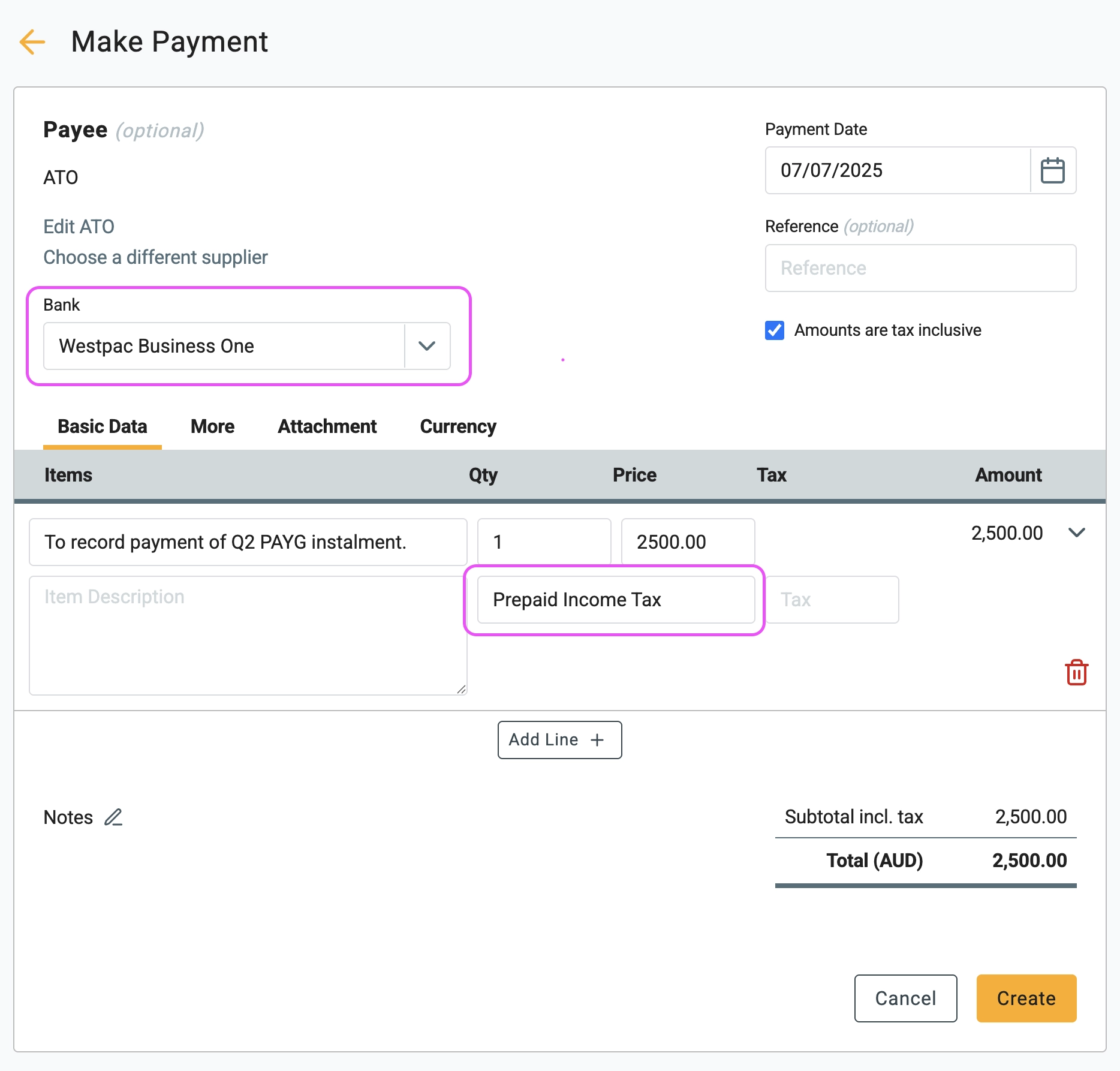The width and height of the screenshot is (1120, 1071).
Task: Click the Add Line button
Action: pos(559,740)
